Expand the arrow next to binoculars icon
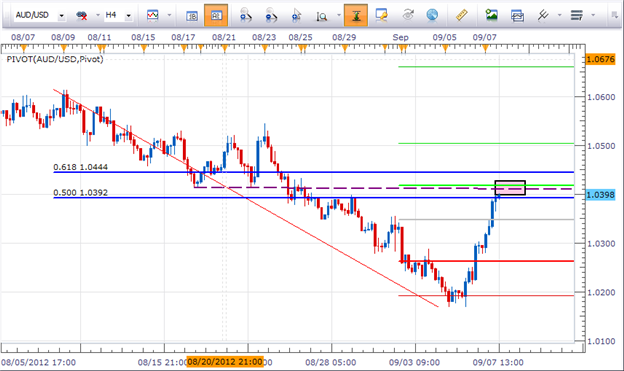Viewport: 624px width, 371px height. [x=98, y=16]
